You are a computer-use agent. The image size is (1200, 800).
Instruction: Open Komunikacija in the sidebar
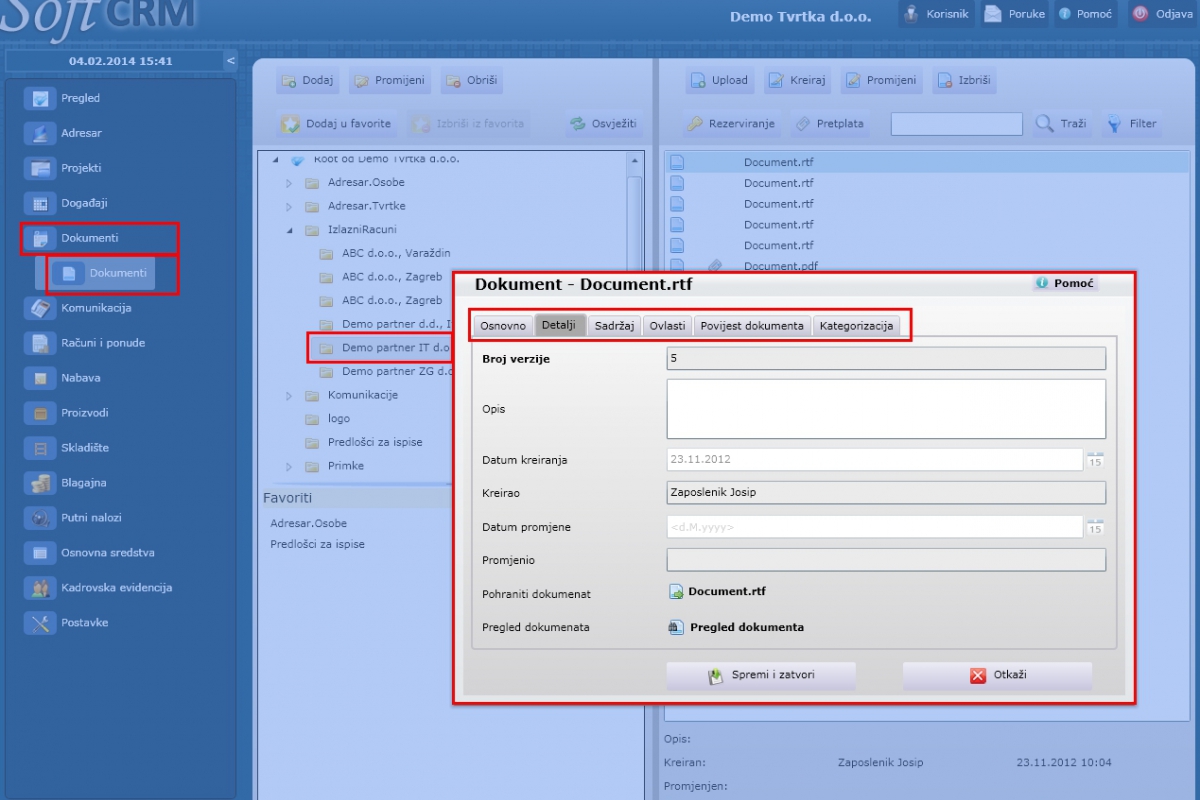(x=80, y=308)
